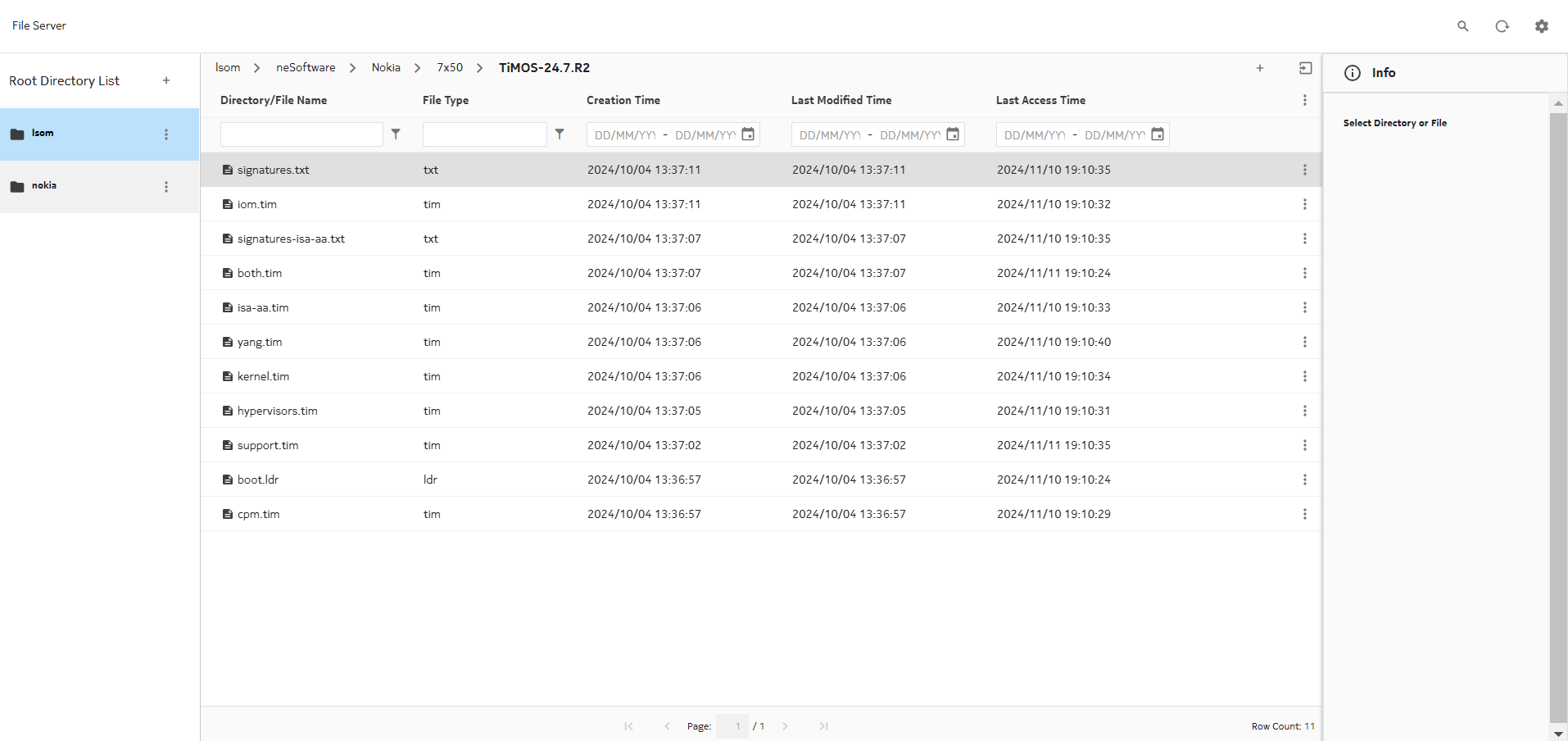Select the boot.ldr file row
The width and height of the screenshot is (1568, 741).
258,480
